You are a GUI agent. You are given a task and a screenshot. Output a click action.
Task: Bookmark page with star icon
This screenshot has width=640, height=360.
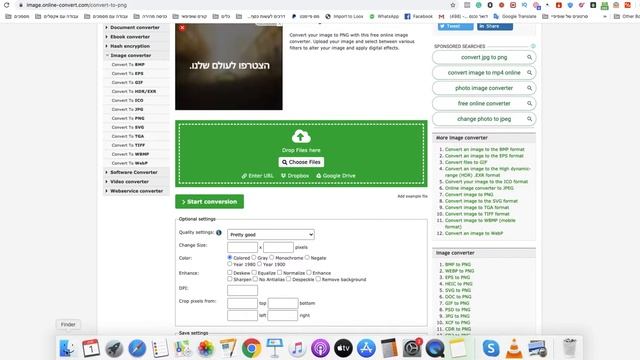pos(453,5)
